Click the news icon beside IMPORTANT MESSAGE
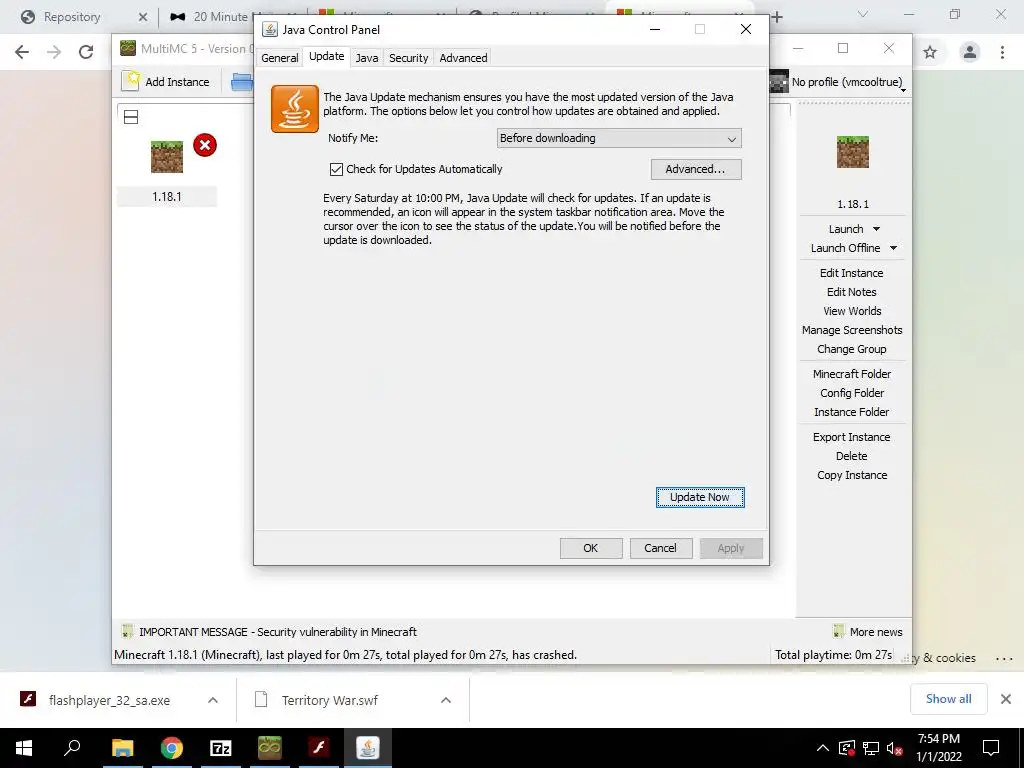The height and width of the screenshot is (768, 1024). [x=127, y=632]
